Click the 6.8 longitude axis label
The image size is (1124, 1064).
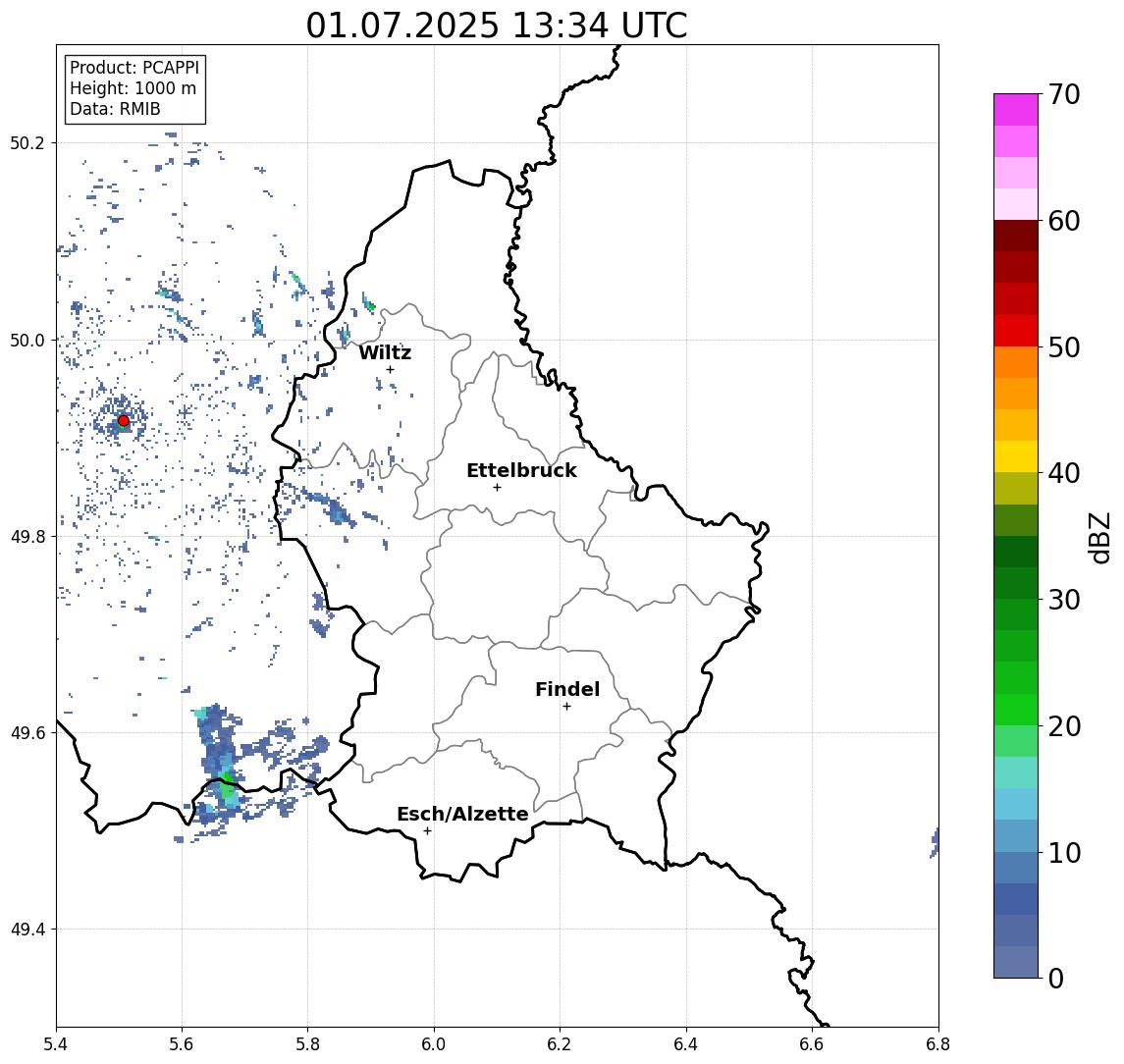tap(938, 1044)
